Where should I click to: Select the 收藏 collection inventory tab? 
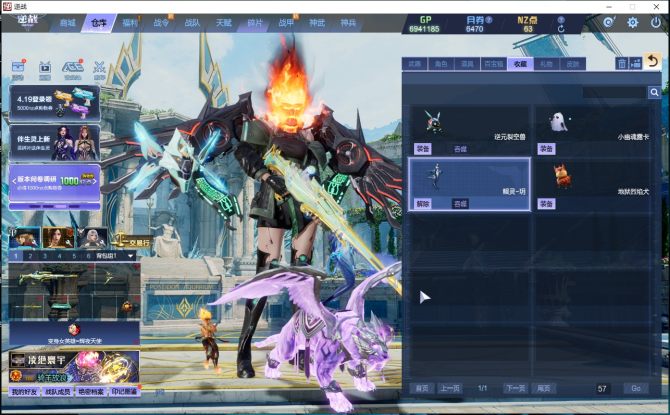tap(520, 64)
